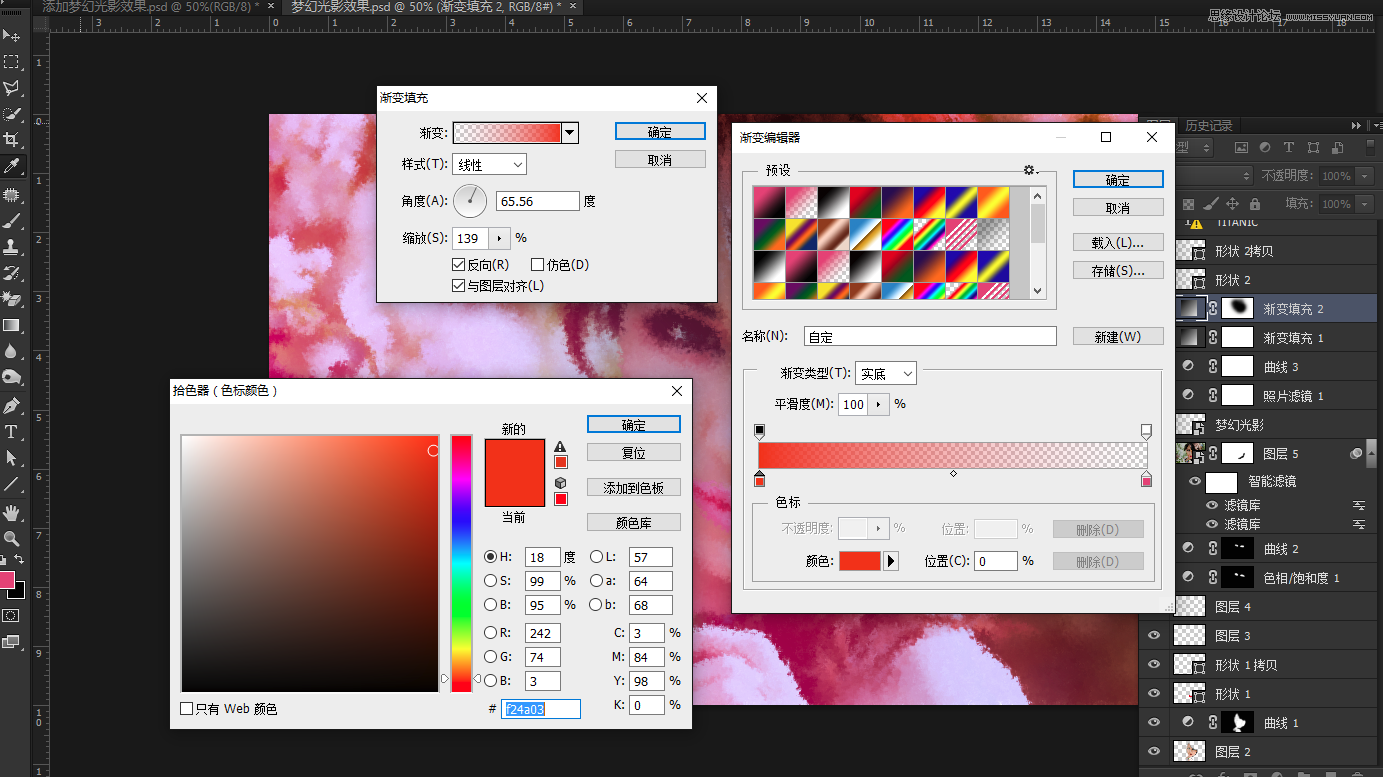Open the 样式 style dropdown (线性)
1383x777 pixels.
(490, 165)
